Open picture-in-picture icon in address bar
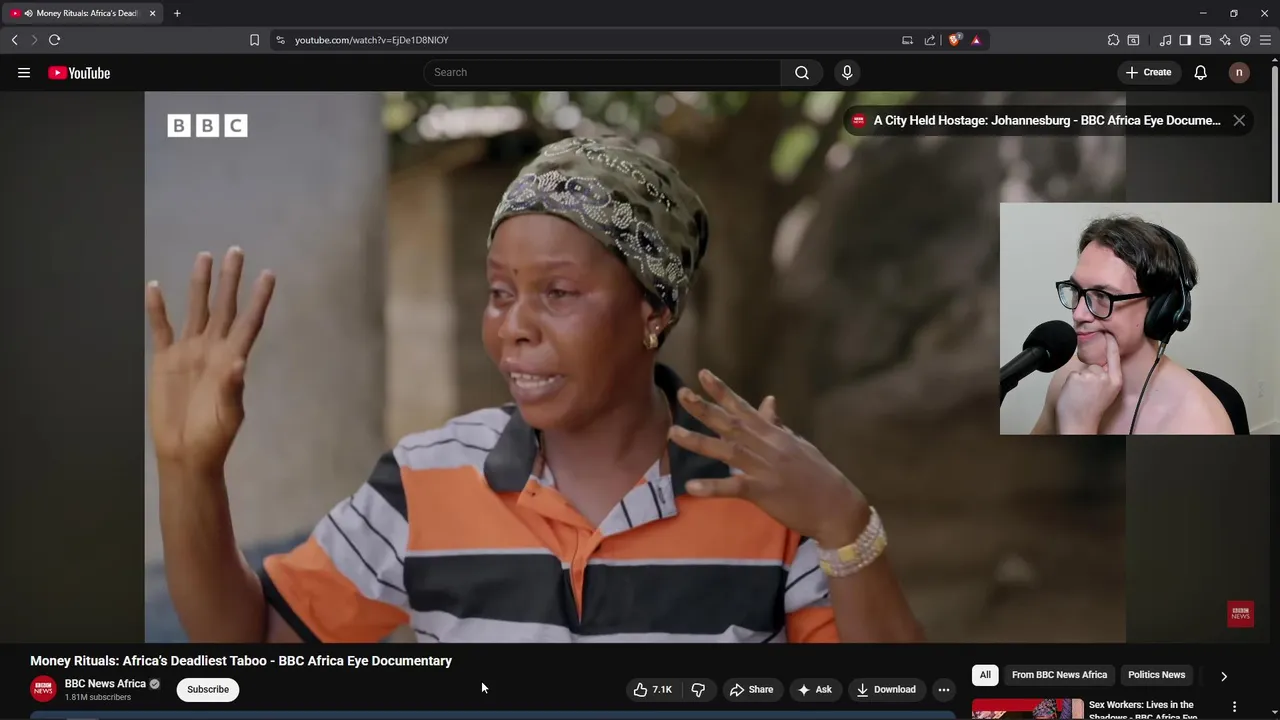This screenshot has height=720, width=1280. coord(907,40)
